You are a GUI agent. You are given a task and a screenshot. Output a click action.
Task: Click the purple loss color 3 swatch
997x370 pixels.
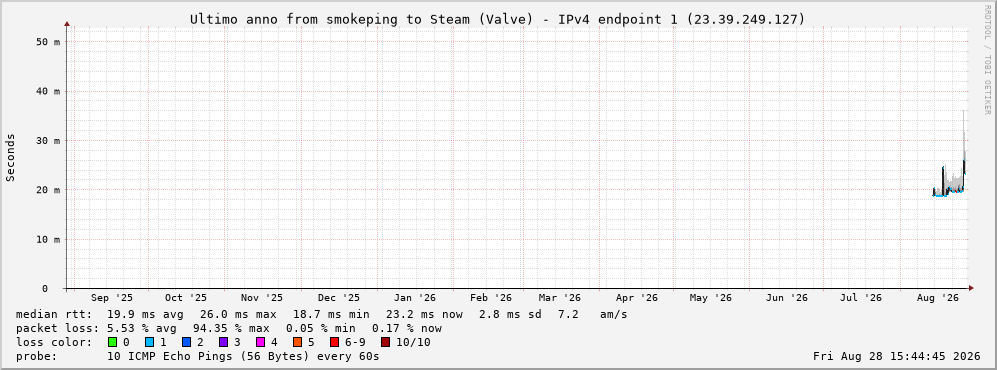(223, 342)
